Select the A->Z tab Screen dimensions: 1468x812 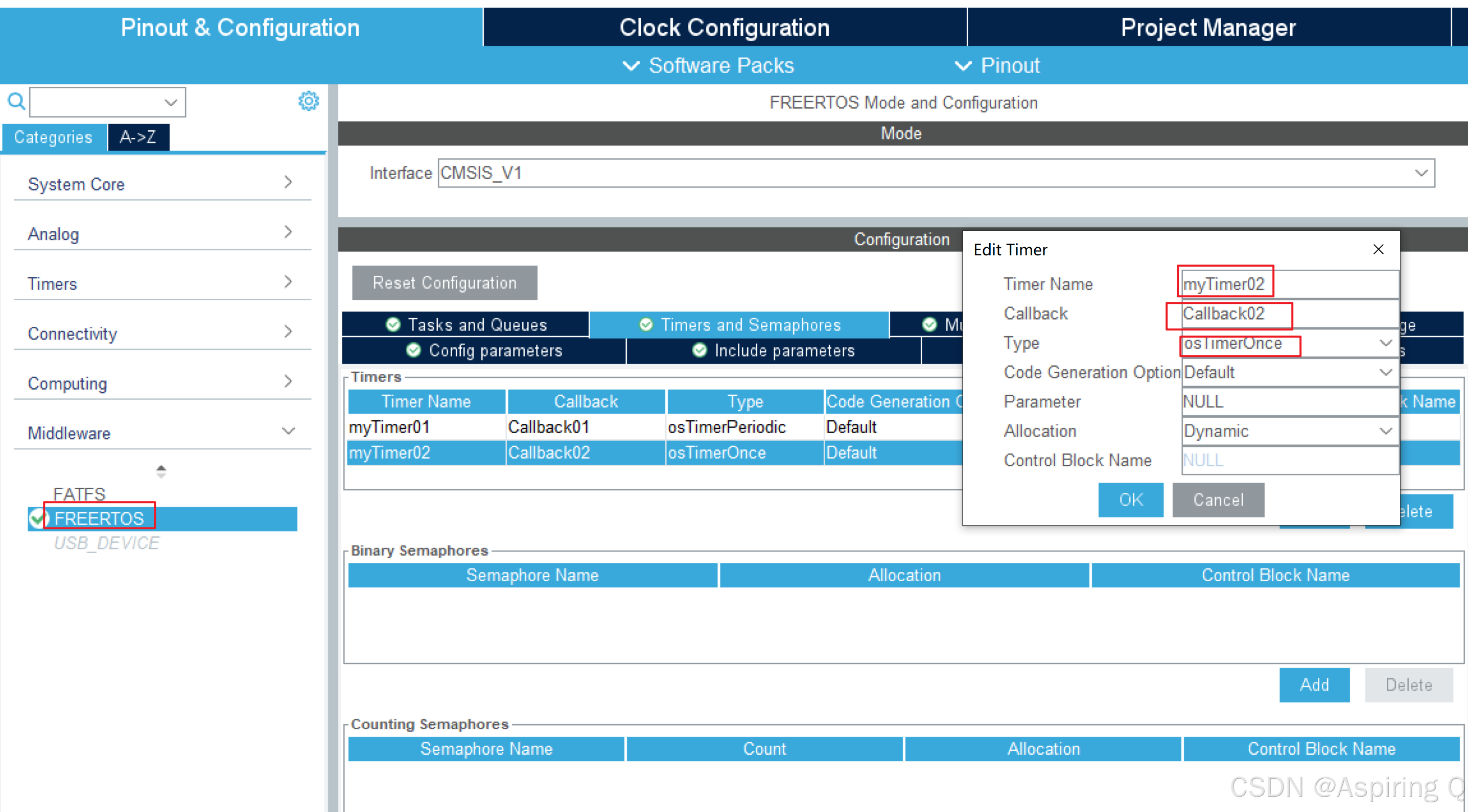pos(138,137)
